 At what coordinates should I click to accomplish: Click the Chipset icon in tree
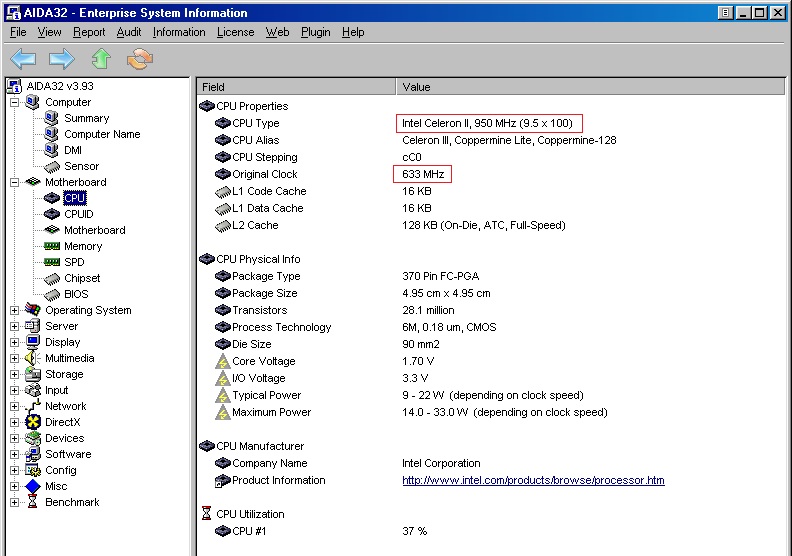point(52,278)
